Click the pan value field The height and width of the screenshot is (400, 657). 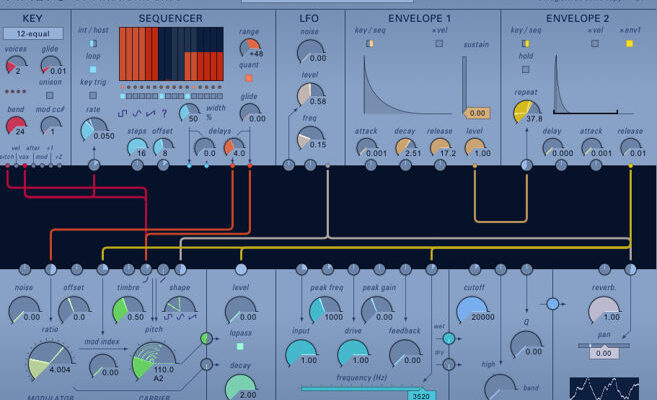click(602, 352)
